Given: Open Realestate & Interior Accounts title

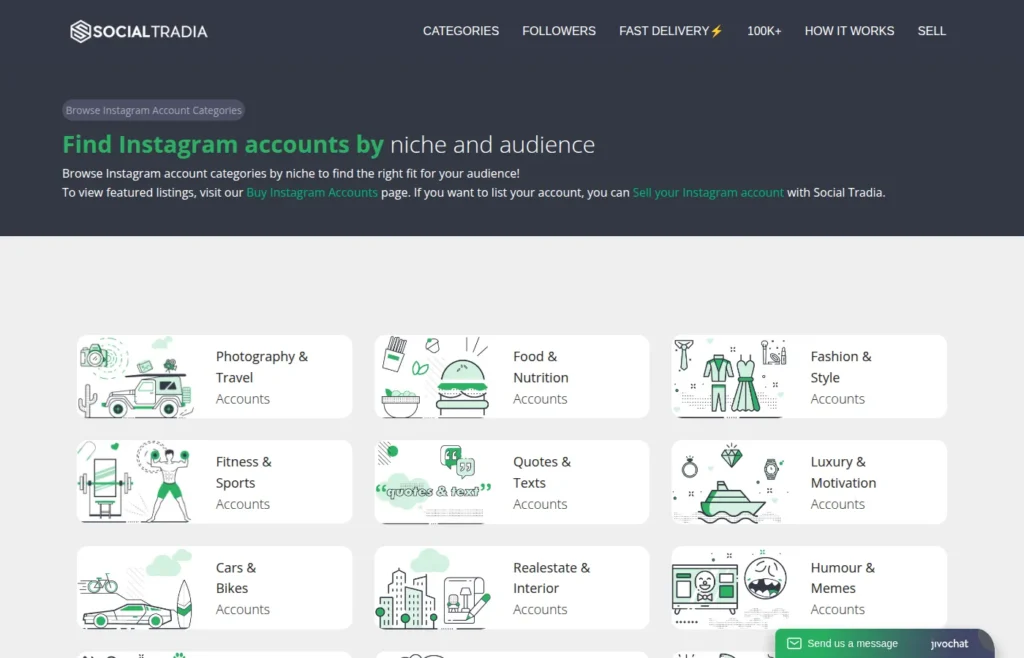Looking at the screenshot, I should 551,588.
